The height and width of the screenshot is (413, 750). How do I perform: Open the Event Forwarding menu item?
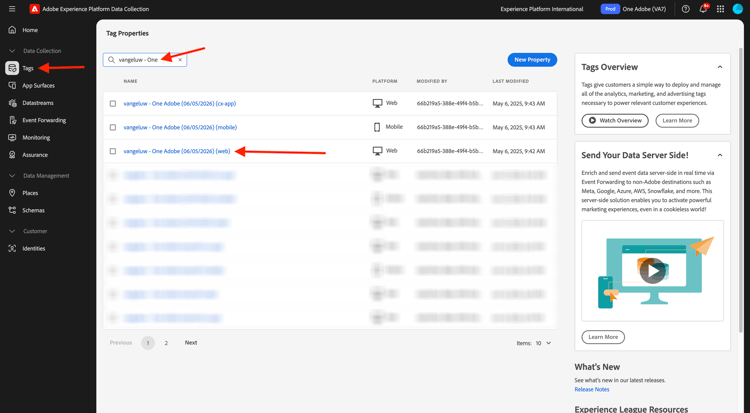[x=44, y=120]
